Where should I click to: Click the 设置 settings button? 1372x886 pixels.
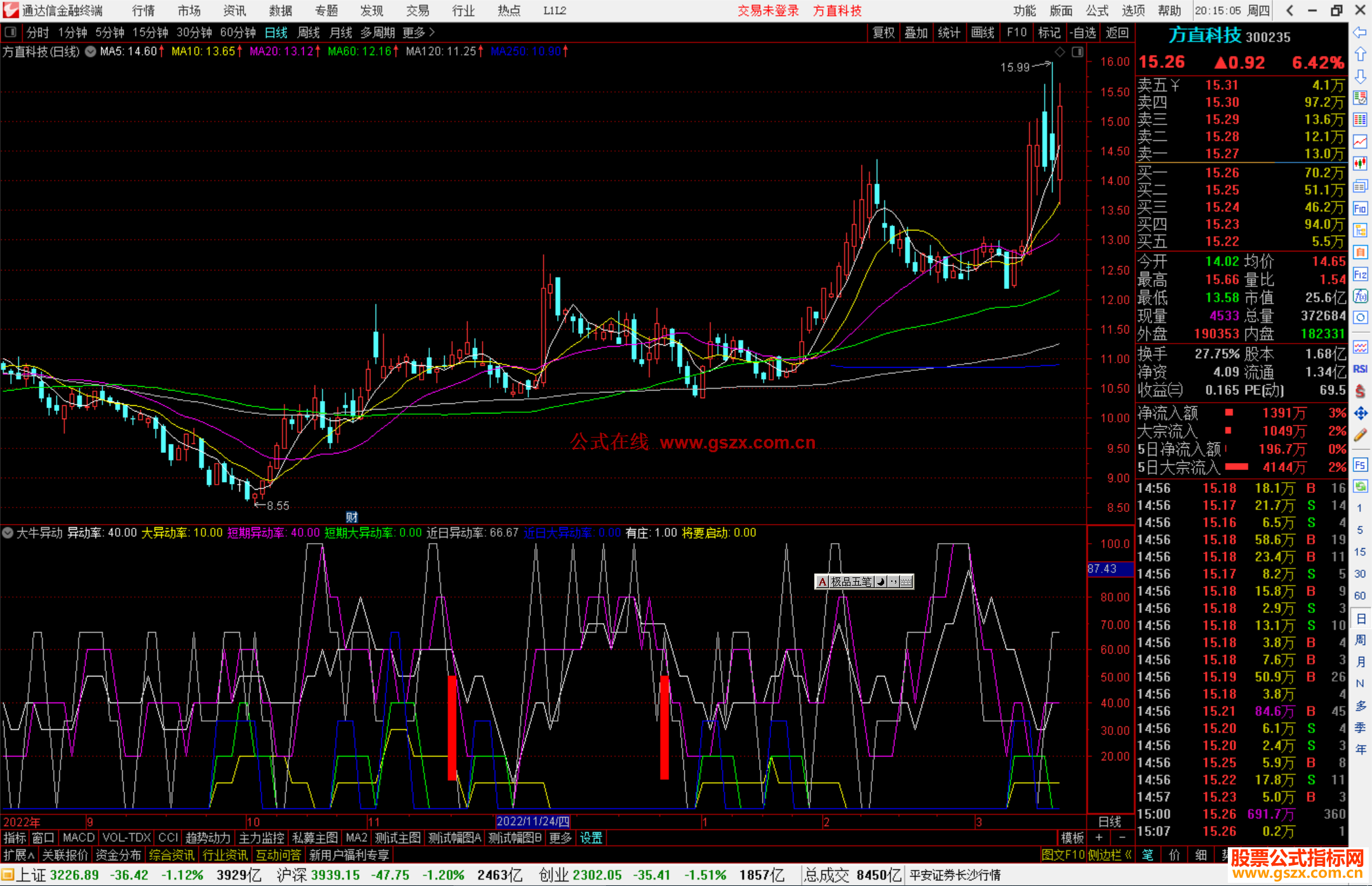(591, 838)
